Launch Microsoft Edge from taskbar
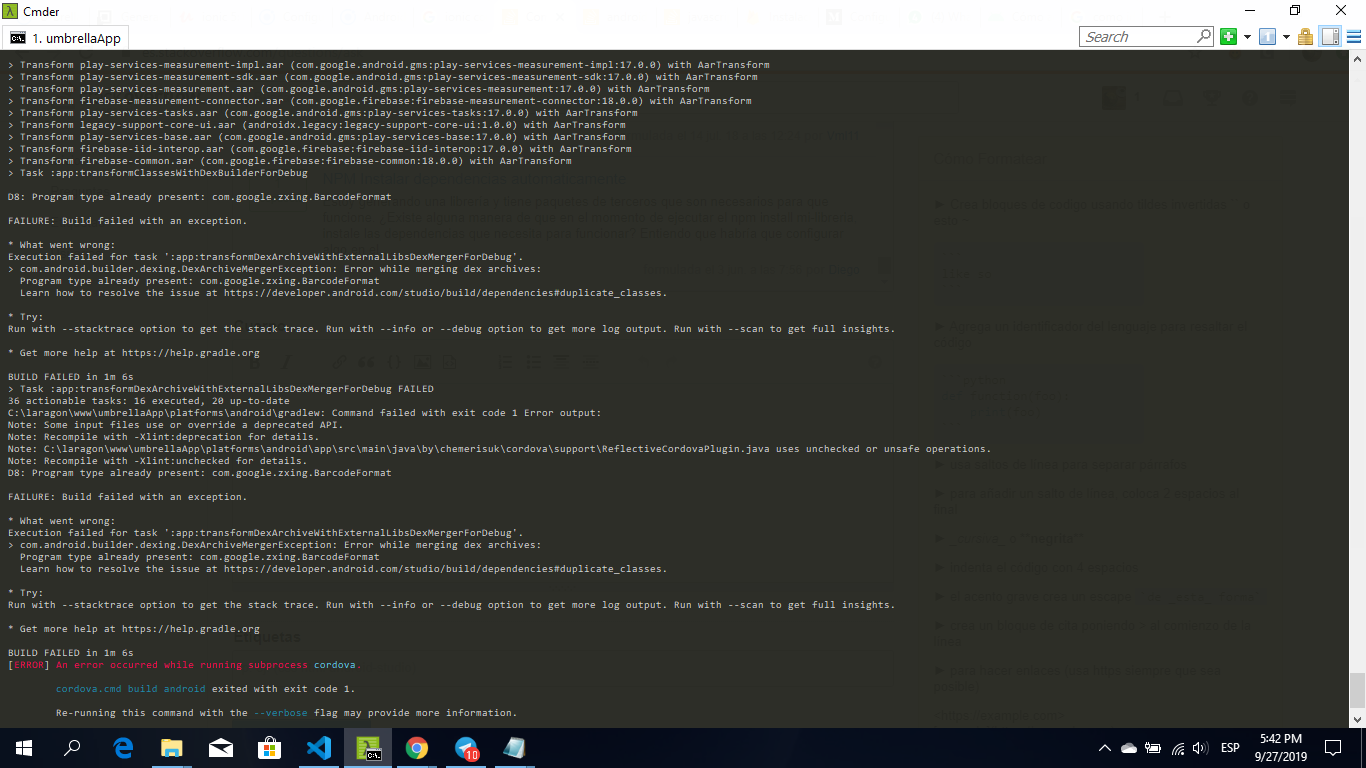1366x768 pixels. click(123, 748)
